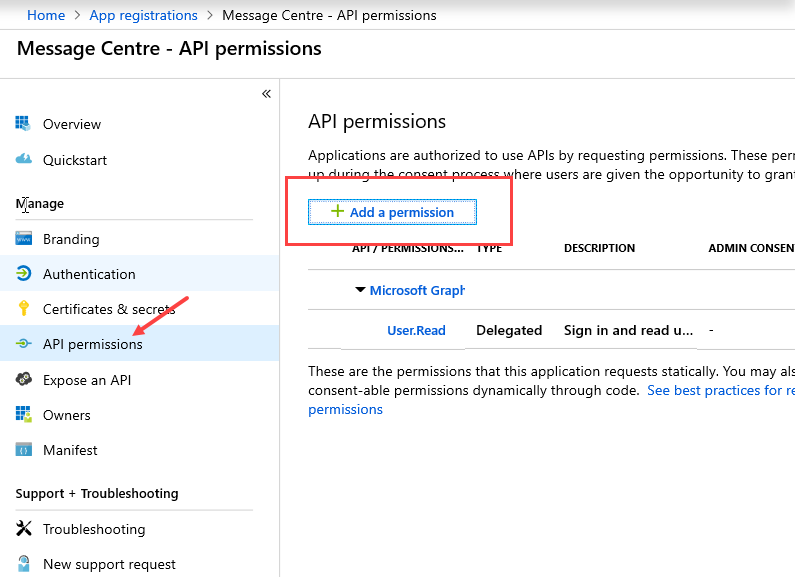This screenshot has height=577, width=795.
Task: Collapse the Microsoft Graph triangle arrow
Action: [360, 290]
